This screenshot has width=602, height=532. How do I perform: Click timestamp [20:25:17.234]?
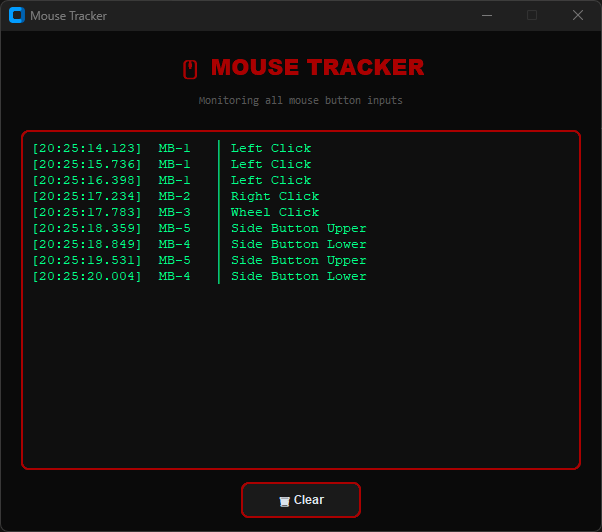pyautogui.click(x=87, y=197)
